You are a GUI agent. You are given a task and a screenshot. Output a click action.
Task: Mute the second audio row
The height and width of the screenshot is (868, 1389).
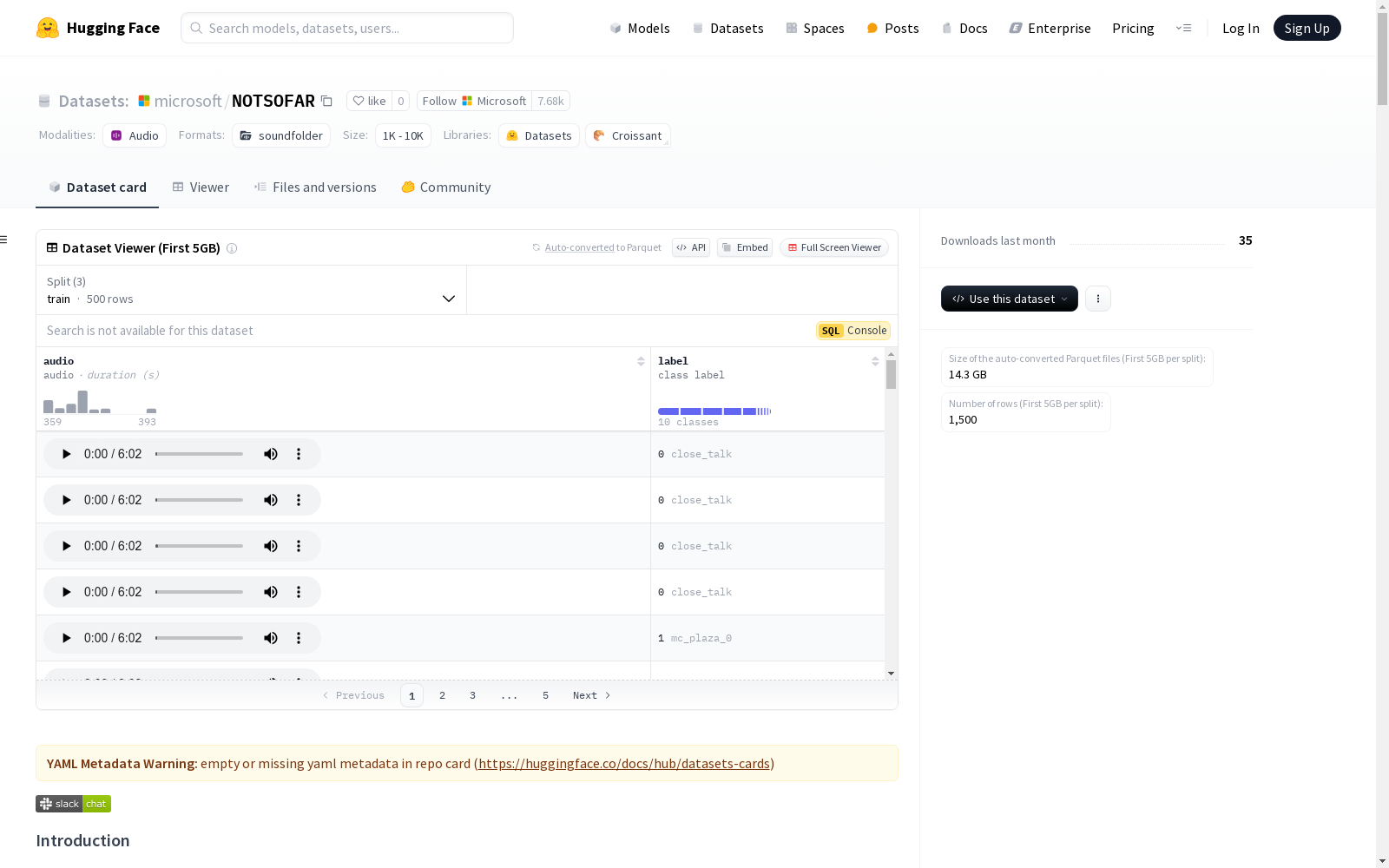[x=271, y=500]
